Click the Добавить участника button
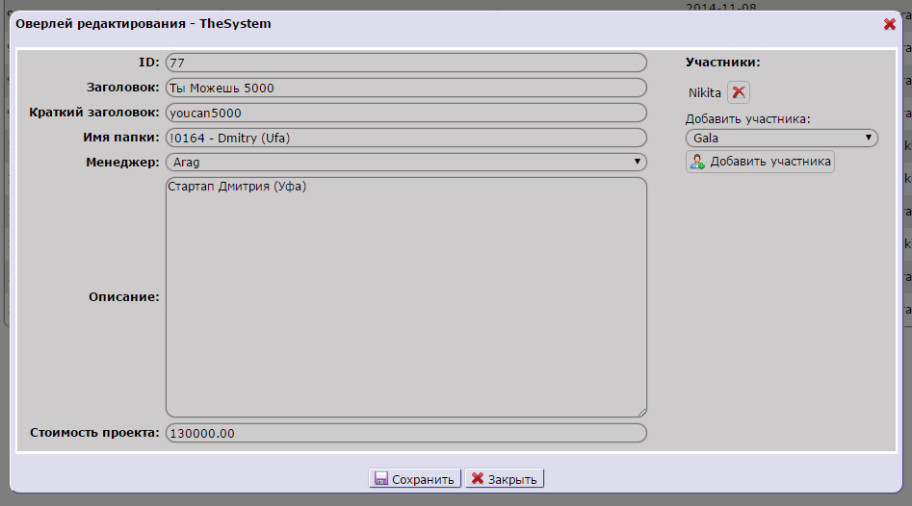Screen dimensions: 912x506 click(x=760, y=161)
